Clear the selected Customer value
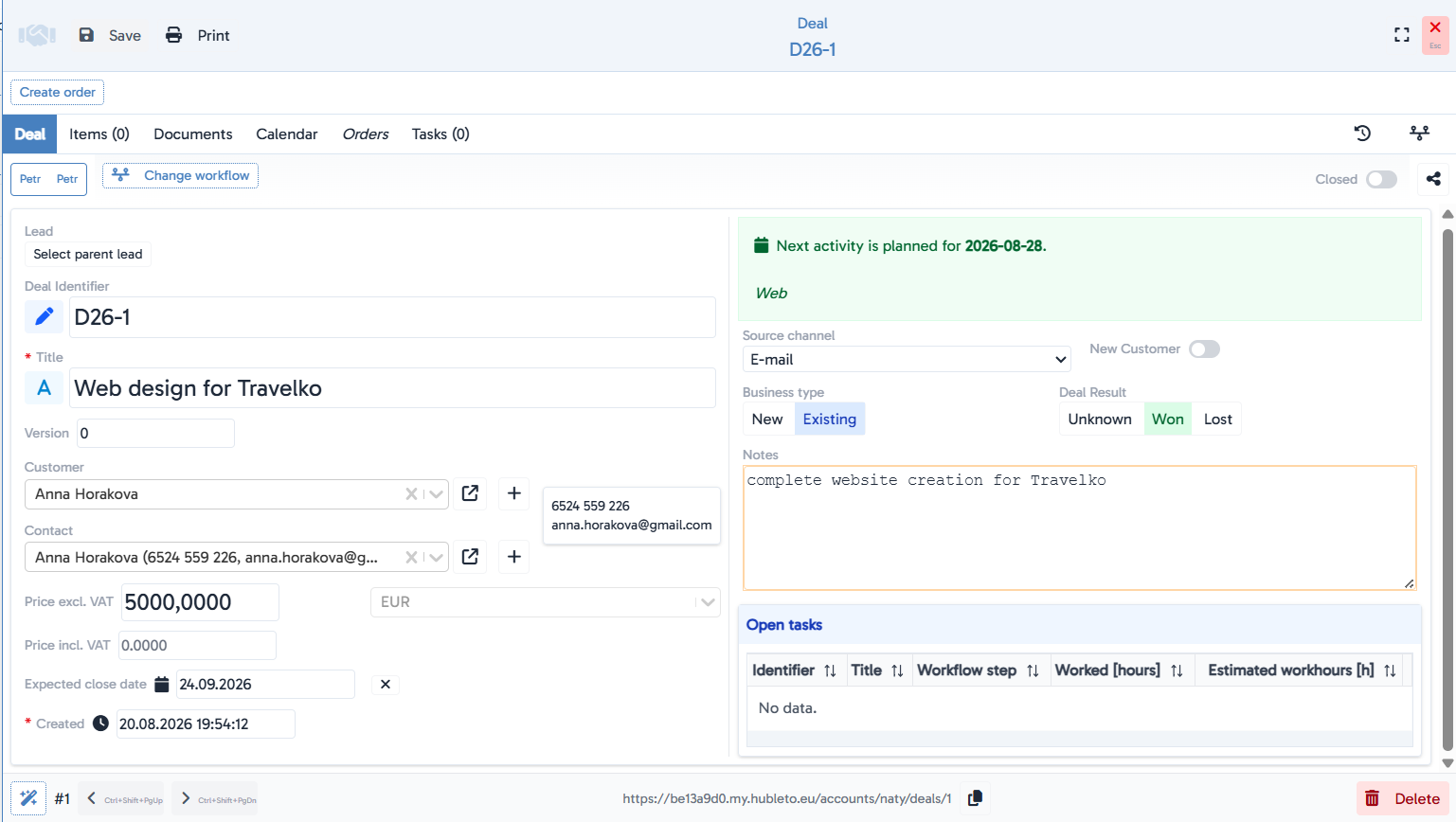This screenshot has height=822, width=1456. (411, 493)
